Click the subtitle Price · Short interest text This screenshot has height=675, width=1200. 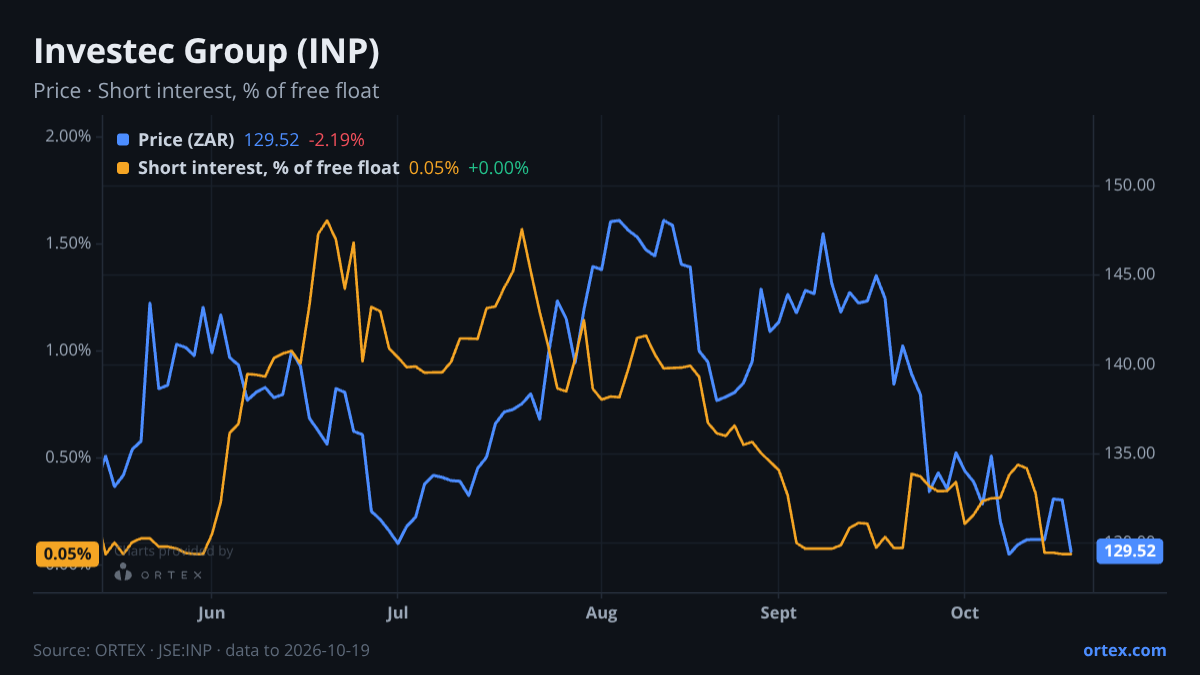coord(206,91)
